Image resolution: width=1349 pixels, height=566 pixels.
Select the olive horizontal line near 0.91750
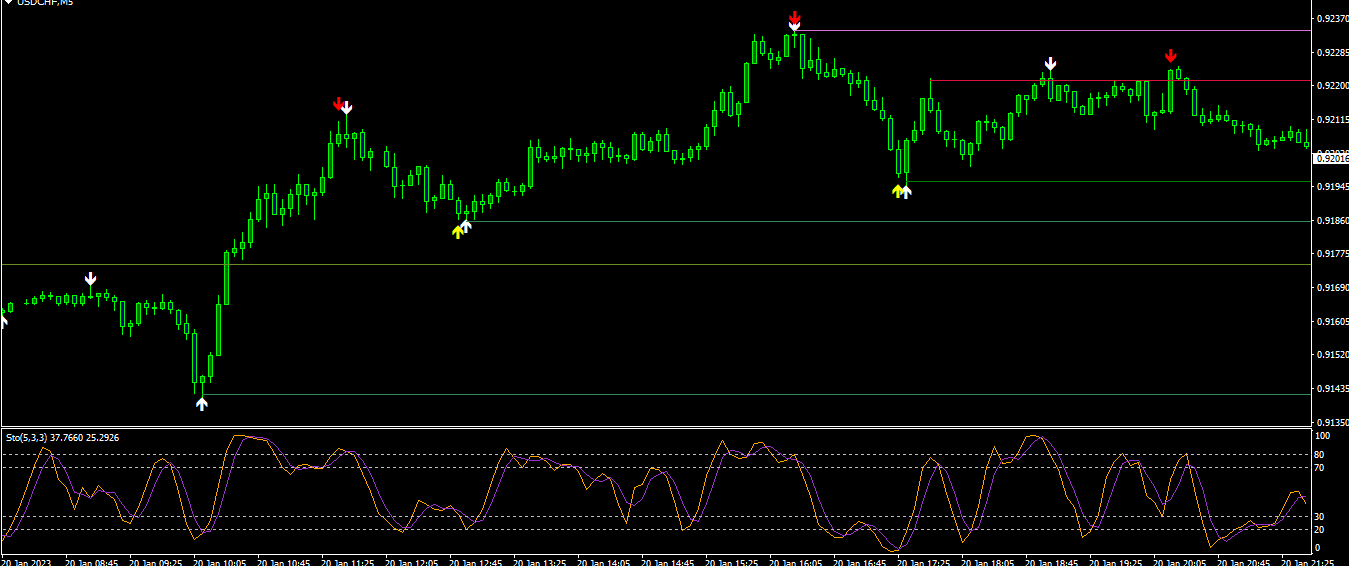pyautogui.click(x=655, y=264)
